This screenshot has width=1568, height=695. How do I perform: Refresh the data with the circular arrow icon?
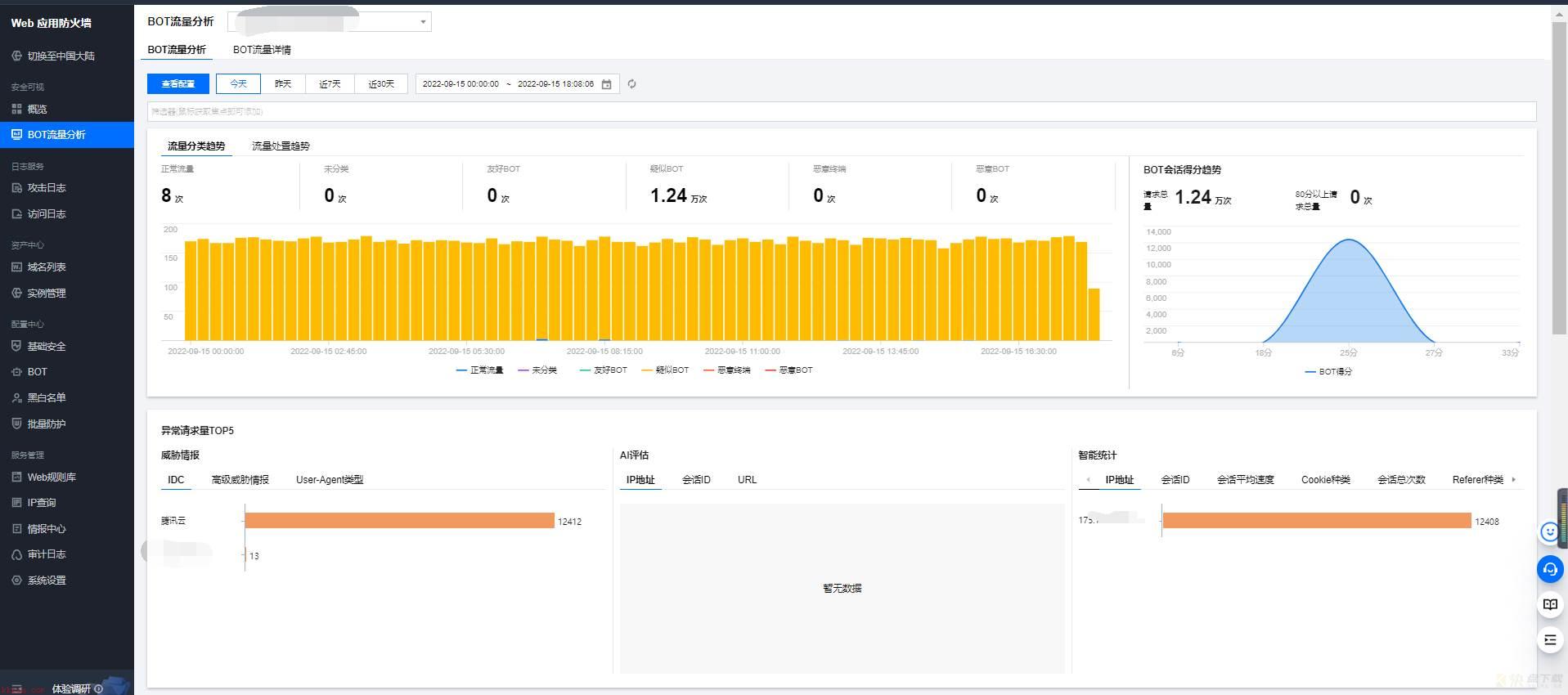(631, 83)
